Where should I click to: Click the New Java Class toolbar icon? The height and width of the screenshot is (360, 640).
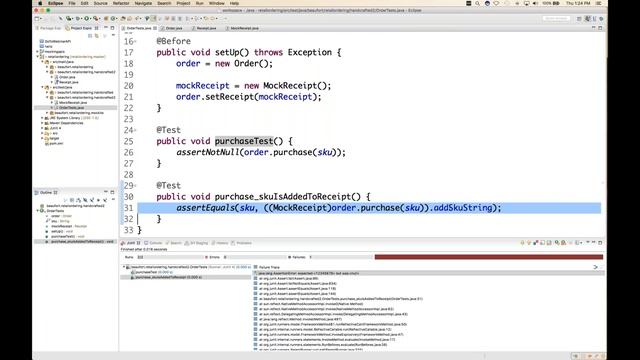pyautogui.click(x=114, y=18)
